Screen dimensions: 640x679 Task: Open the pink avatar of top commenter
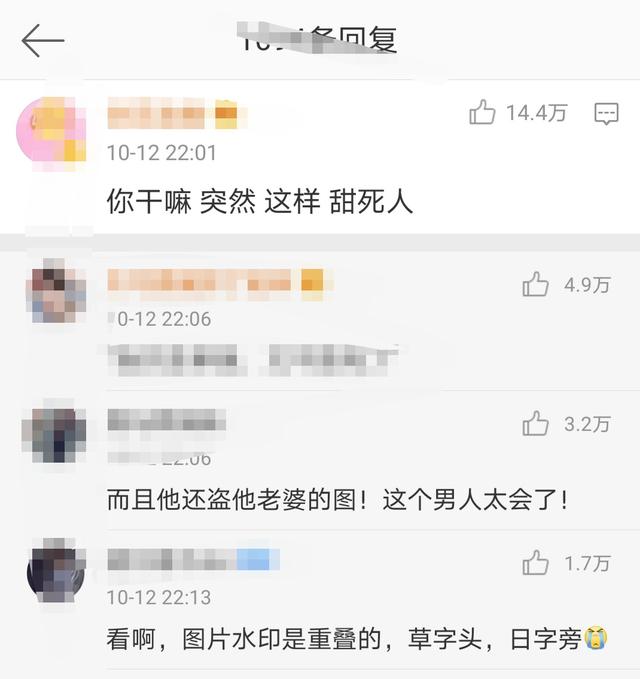(x=51, y=130)
